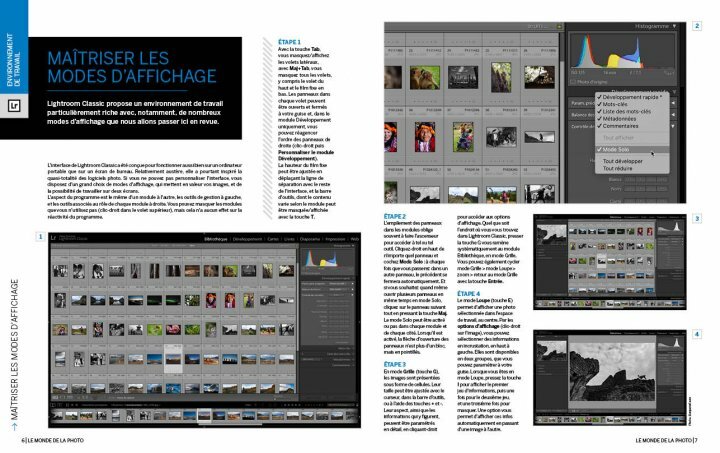Choose Tout réduire from the context menu
Screen dimensions: 720x453
tap(617, 168)
